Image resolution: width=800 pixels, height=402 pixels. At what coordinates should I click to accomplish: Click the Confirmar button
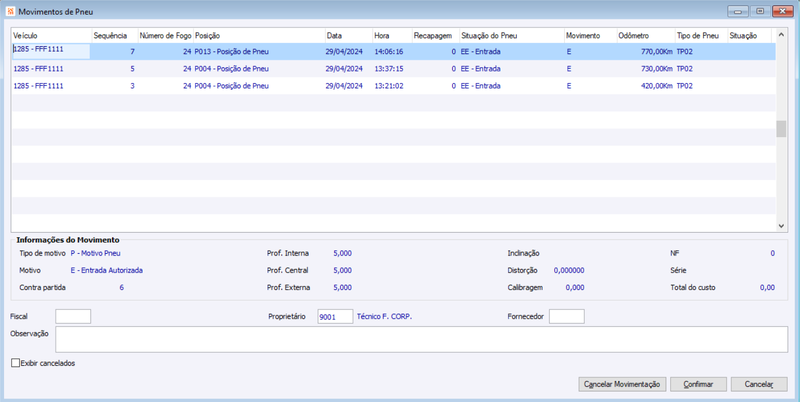pos(698,384)
